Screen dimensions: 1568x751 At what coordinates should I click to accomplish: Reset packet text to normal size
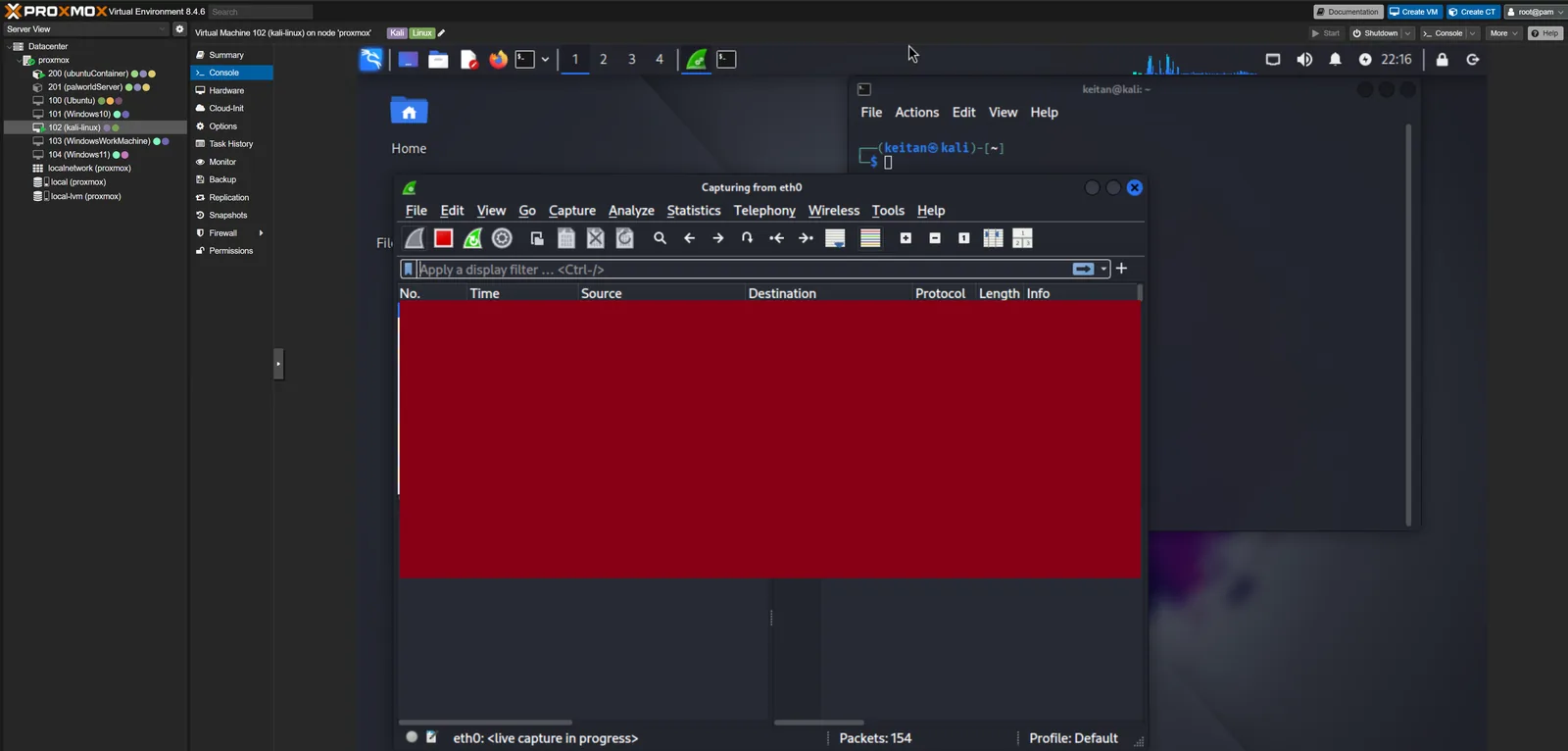(964, 238)
